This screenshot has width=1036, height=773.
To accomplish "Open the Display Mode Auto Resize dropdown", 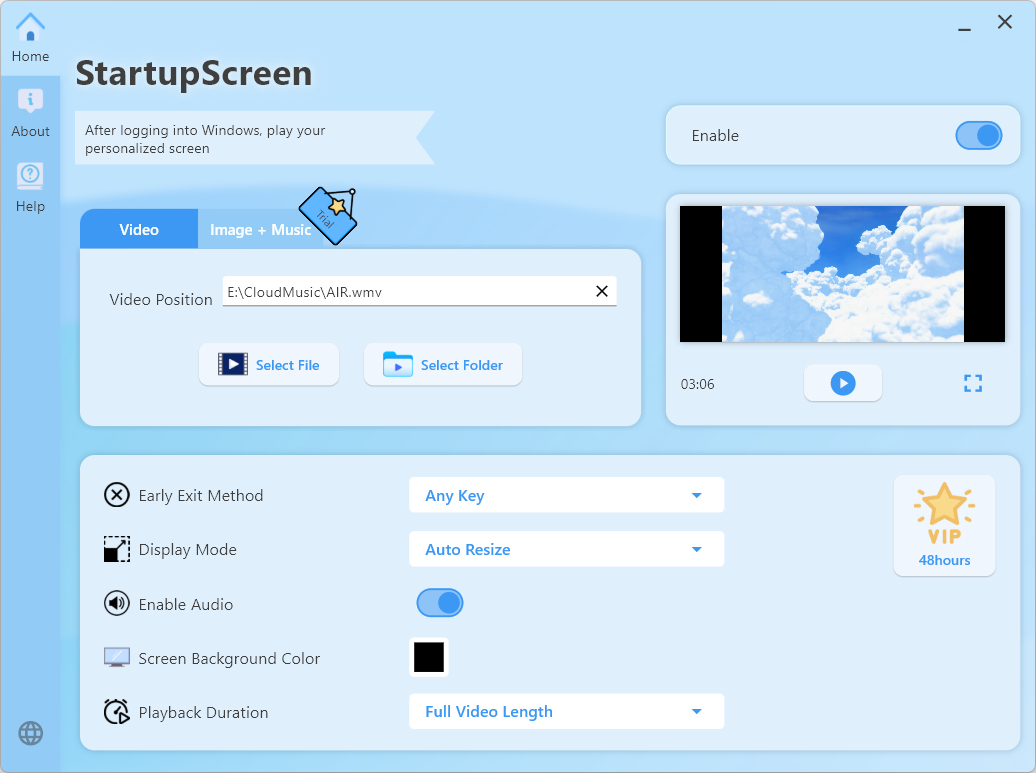I will [x=566, y=549].
